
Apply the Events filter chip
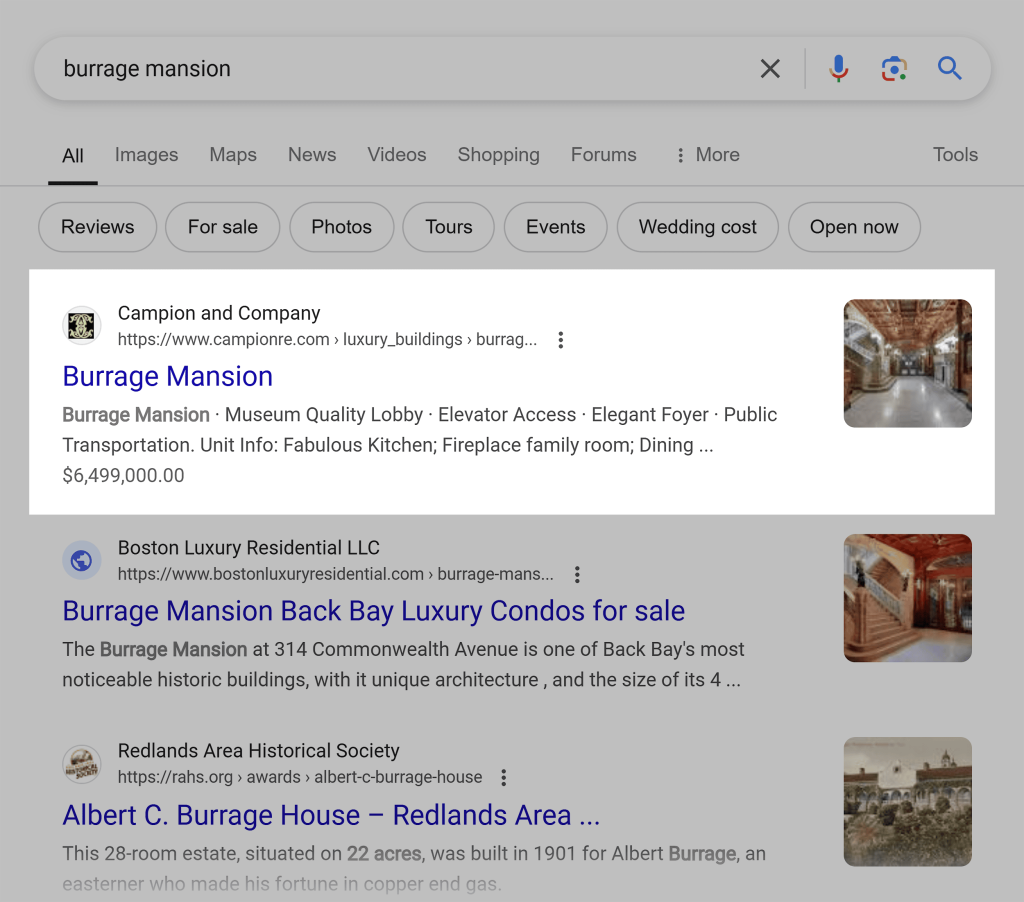click(x=556, y=227)
